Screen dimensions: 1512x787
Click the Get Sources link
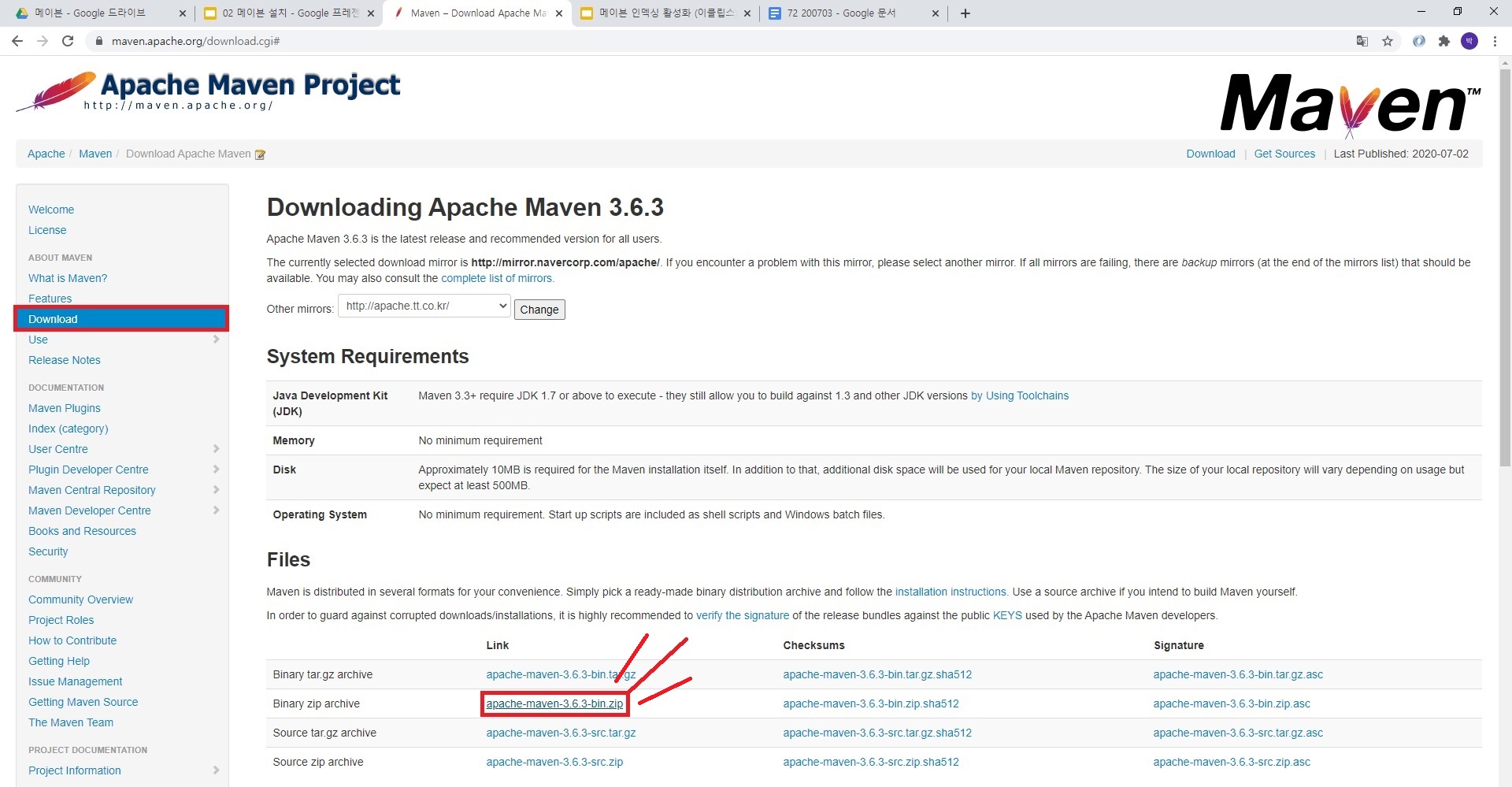click(x=1284, y=154)
